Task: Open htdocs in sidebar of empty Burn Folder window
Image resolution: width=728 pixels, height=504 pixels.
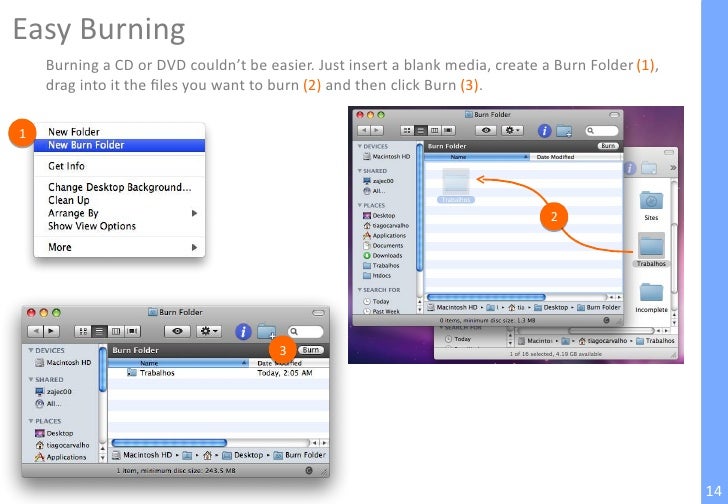Action: 377,276
